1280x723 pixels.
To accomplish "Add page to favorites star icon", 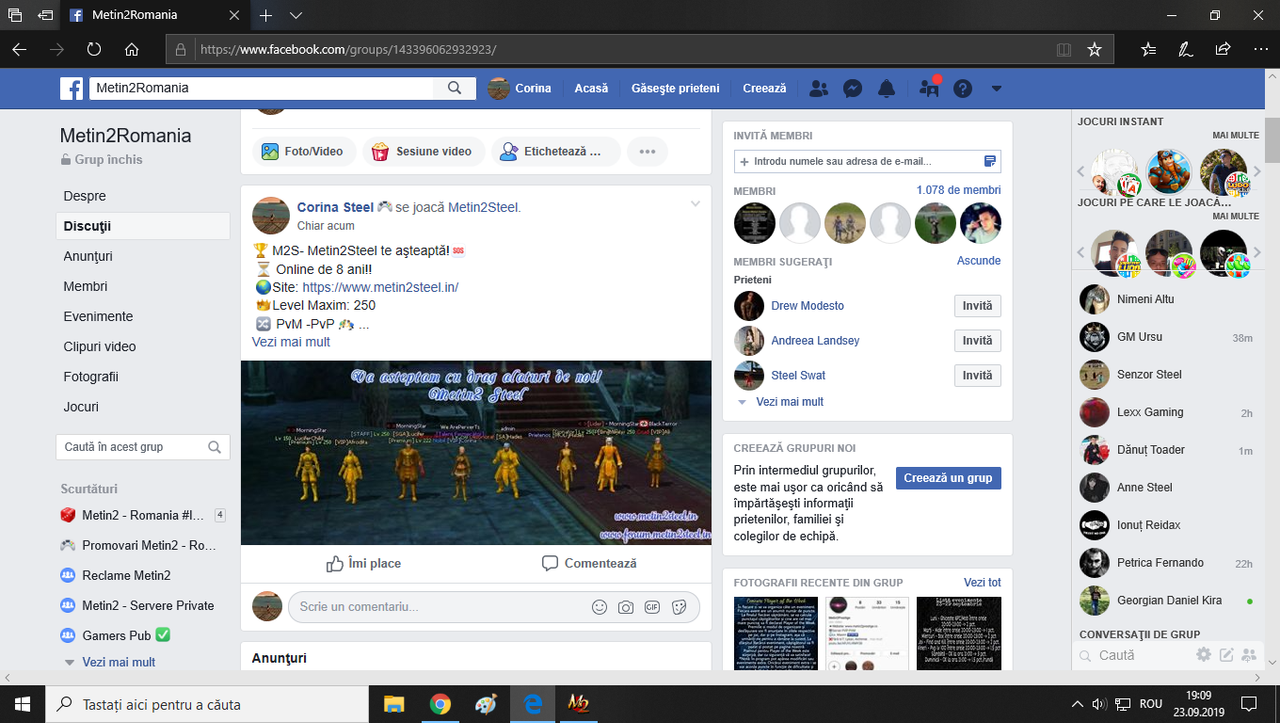I will pyautogui.click(x=1094, y=49).
